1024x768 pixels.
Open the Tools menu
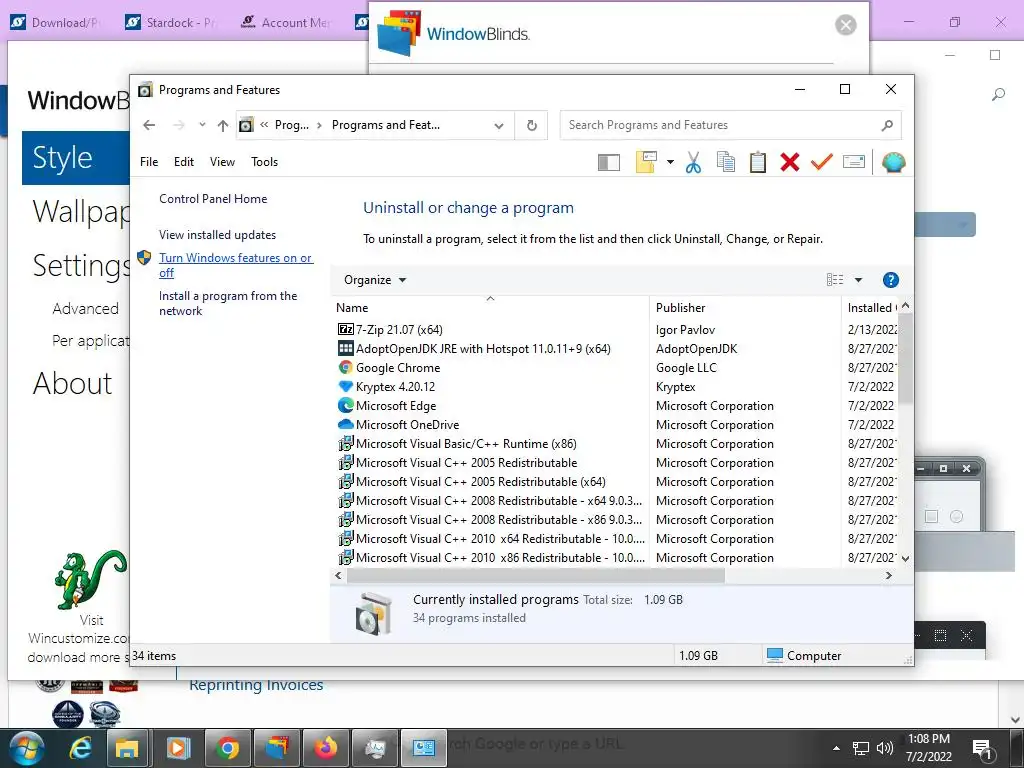(x=264, y=162)
